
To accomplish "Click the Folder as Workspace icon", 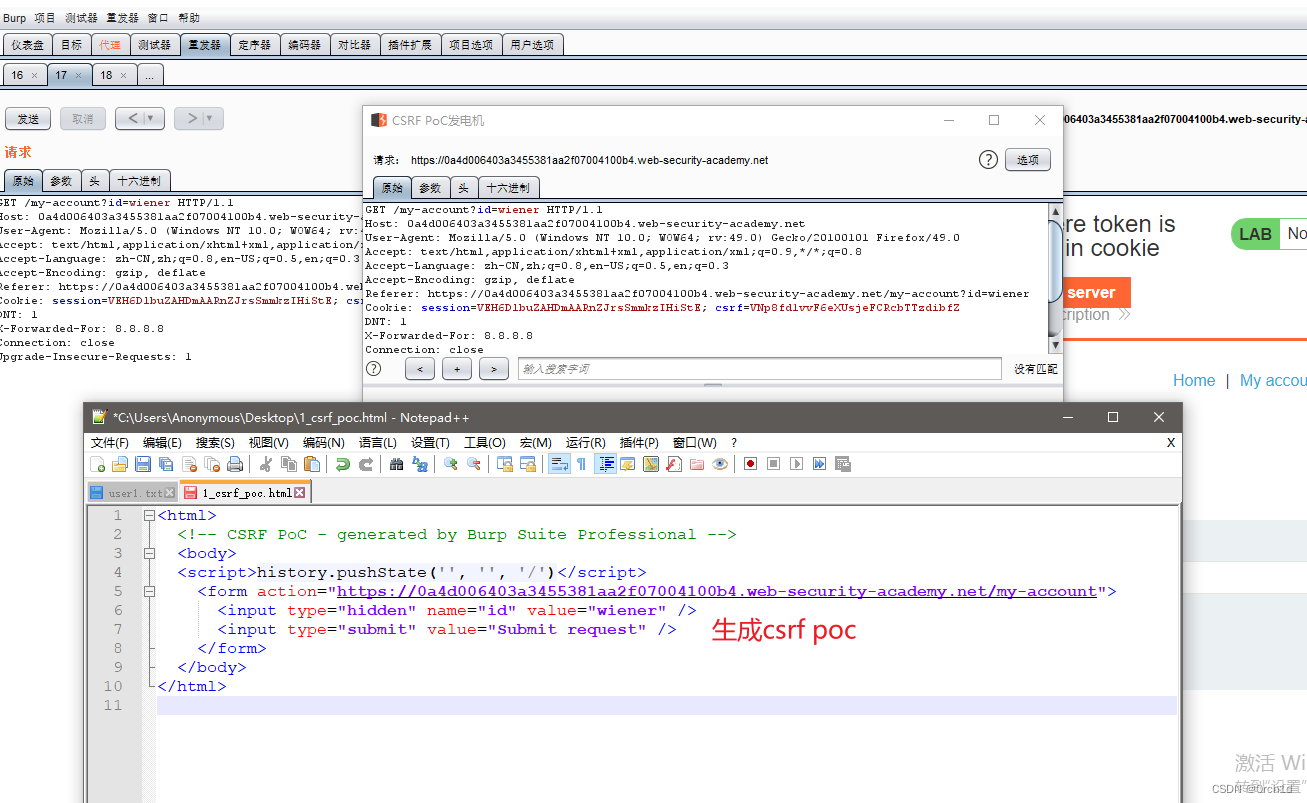I will click(697, 464).
